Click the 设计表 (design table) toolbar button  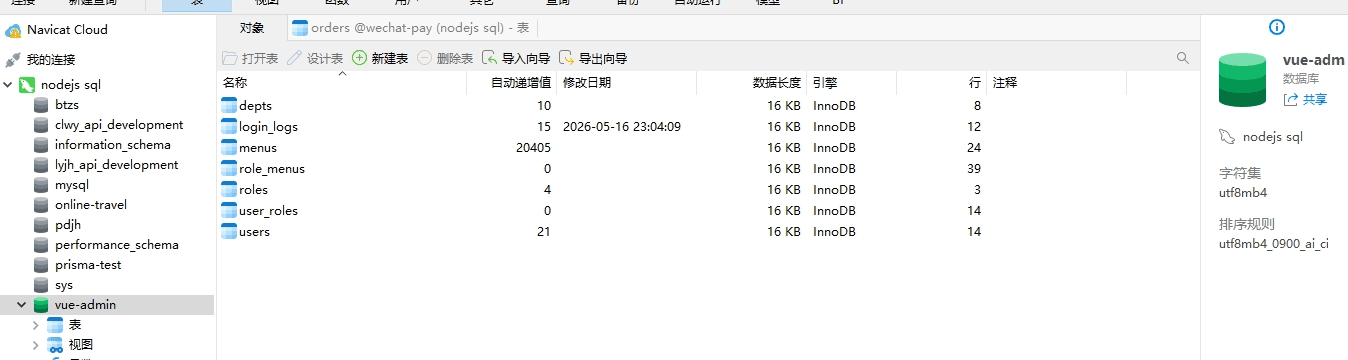pyautogui.click(x=315, y=58)
